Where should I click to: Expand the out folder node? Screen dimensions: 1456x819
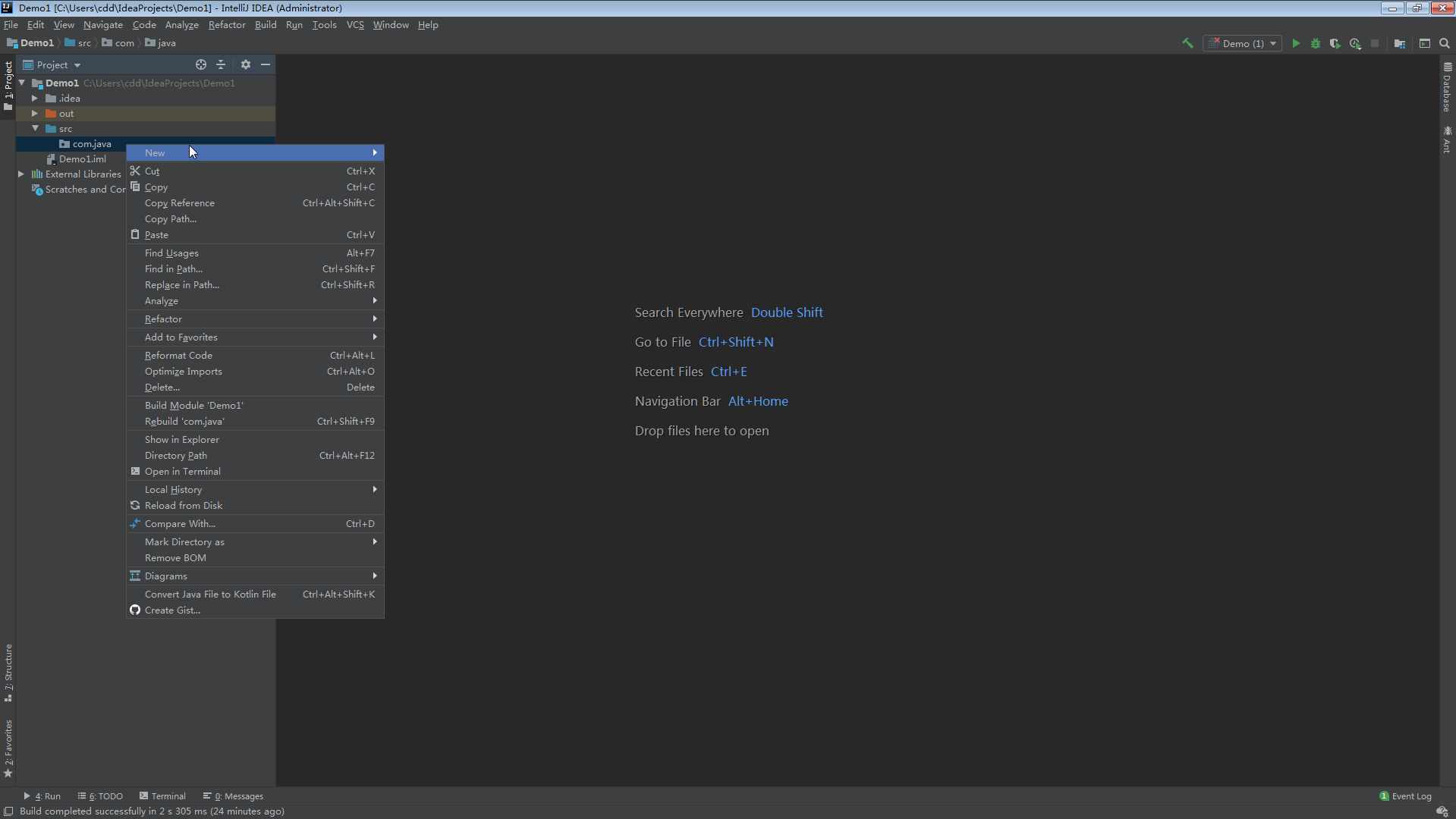[35, 113]
